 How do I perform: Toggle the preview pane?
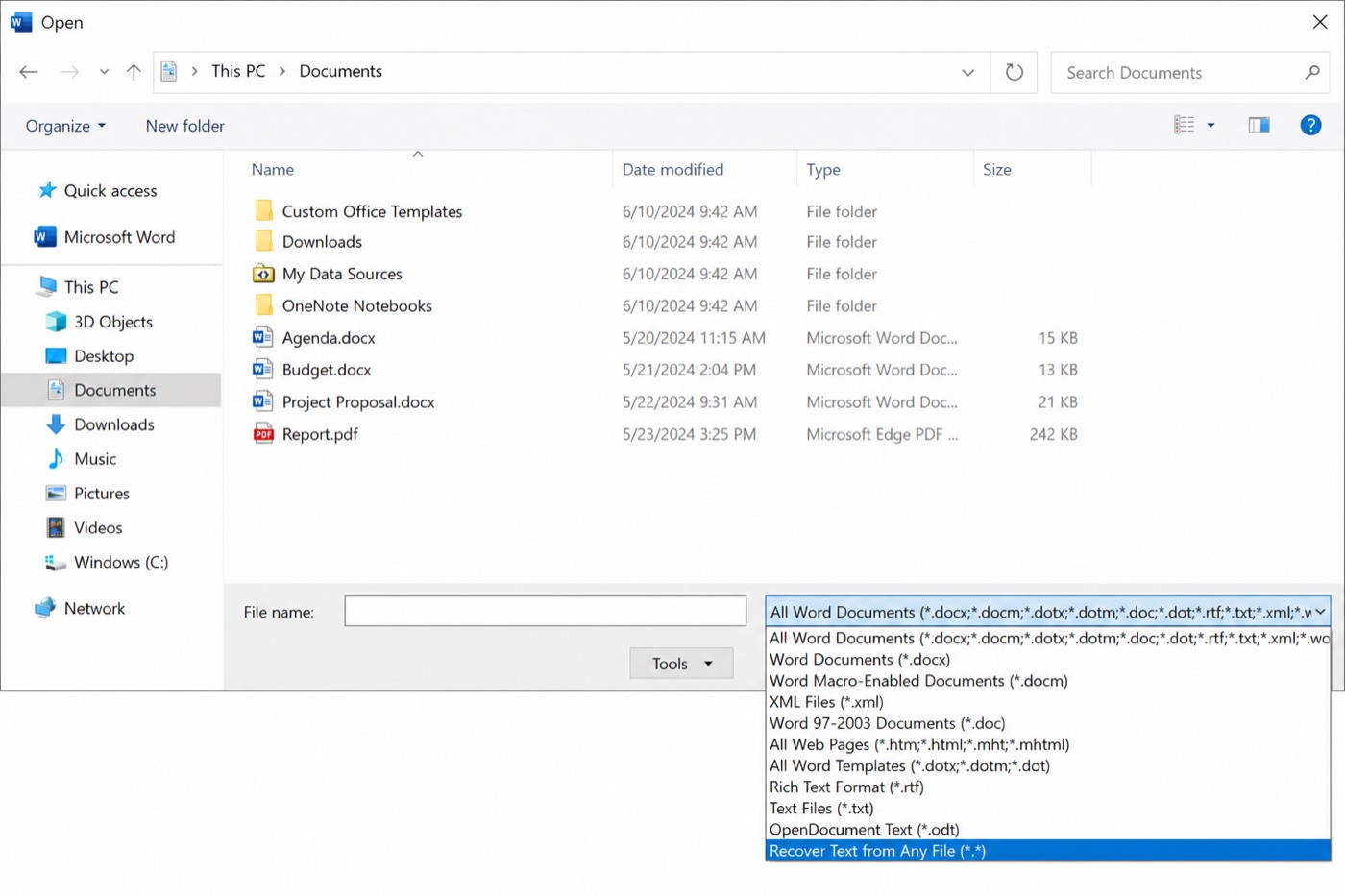point(1259,125)
